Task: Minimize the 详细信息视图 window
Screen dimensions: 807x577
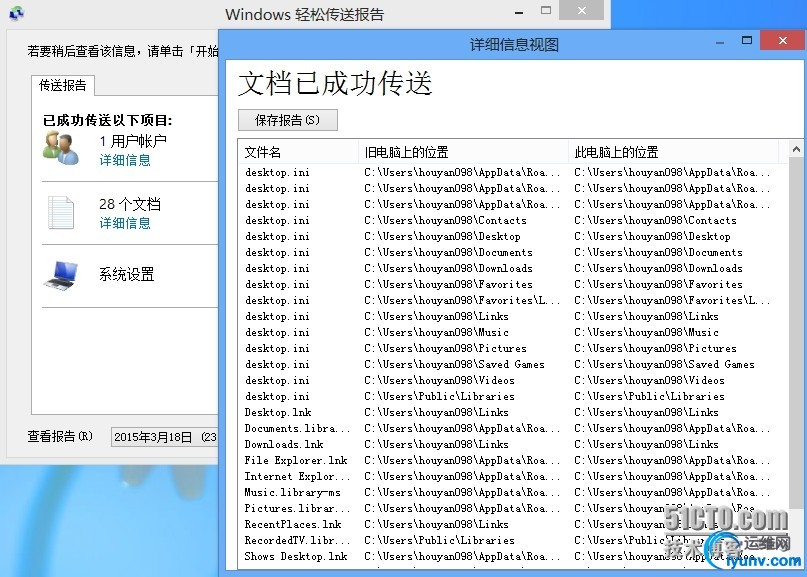Action: [720, 42]
